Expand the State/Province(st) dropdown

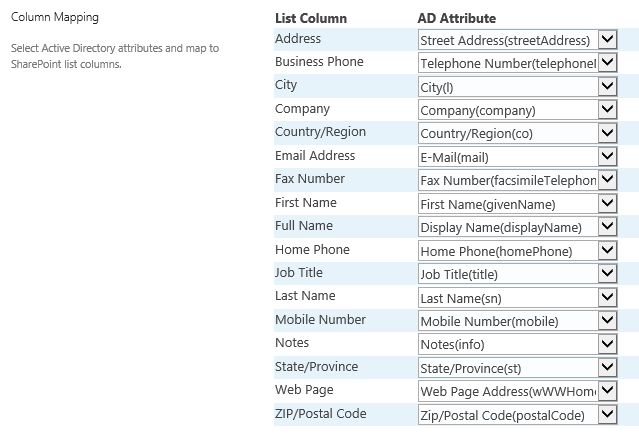pyautogui.click(x=518, y=368)
